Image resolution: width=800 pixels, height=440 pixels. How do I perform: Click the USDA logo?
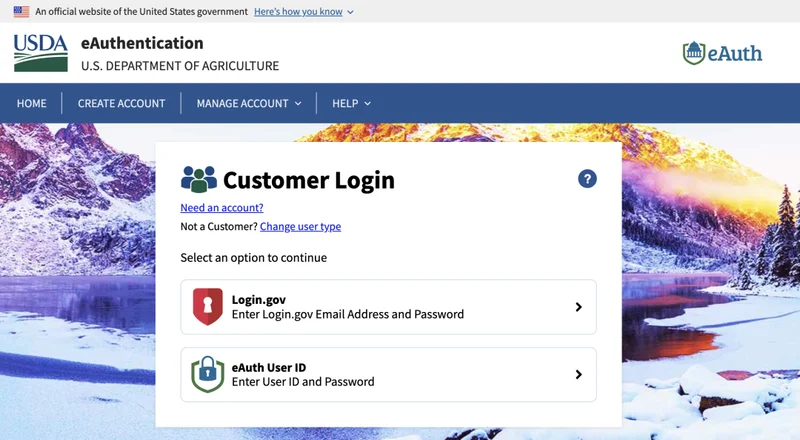[x=41, y=53]
